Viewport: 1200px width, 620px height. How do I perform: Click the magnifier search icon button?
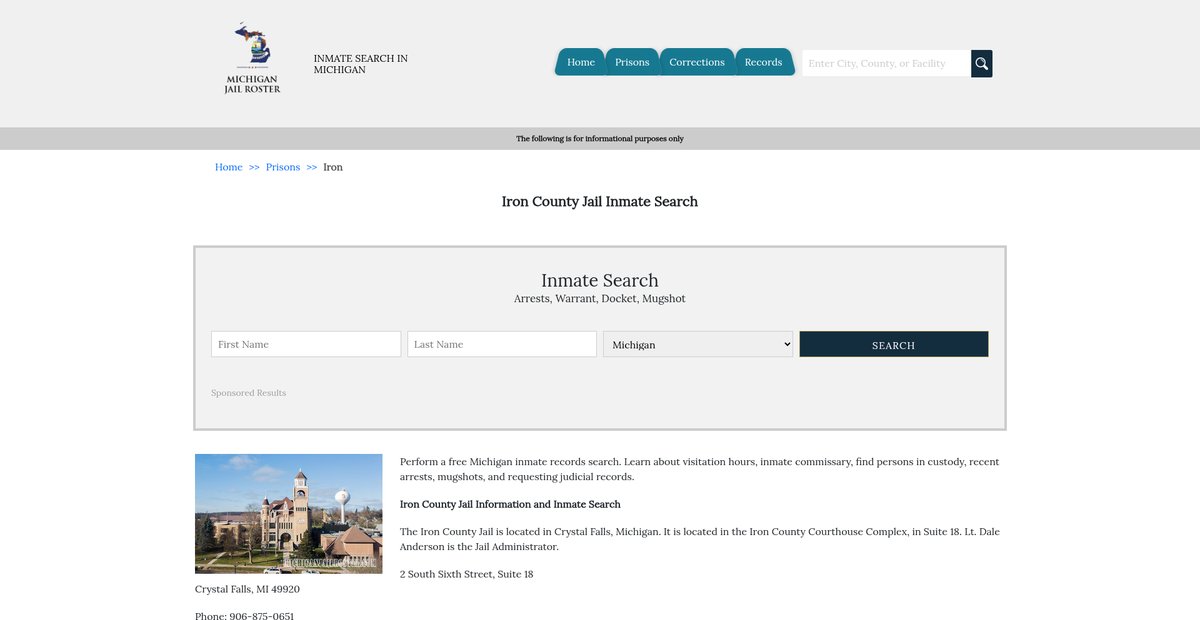982,63
